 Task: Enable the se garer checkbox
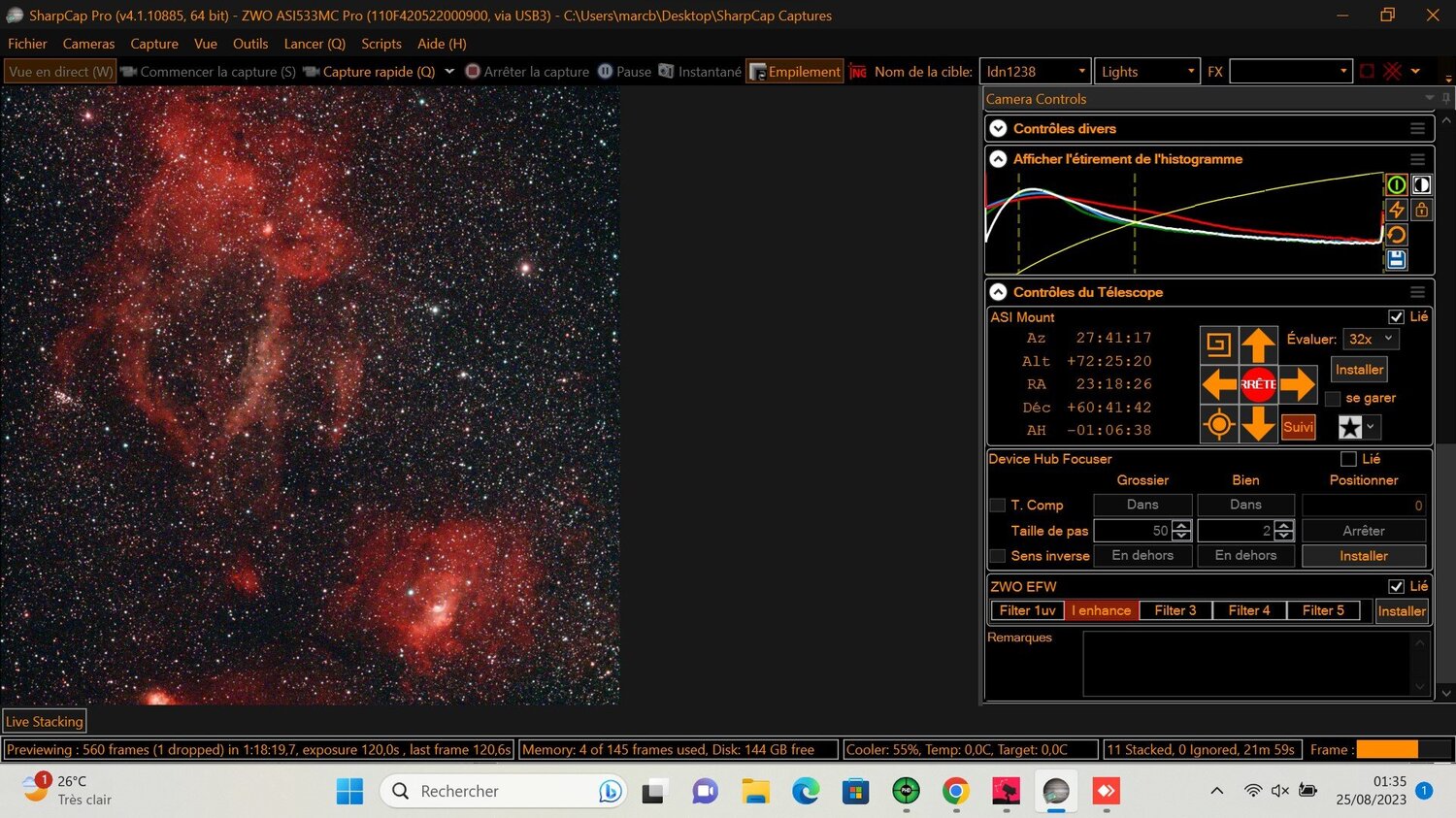1333,399
